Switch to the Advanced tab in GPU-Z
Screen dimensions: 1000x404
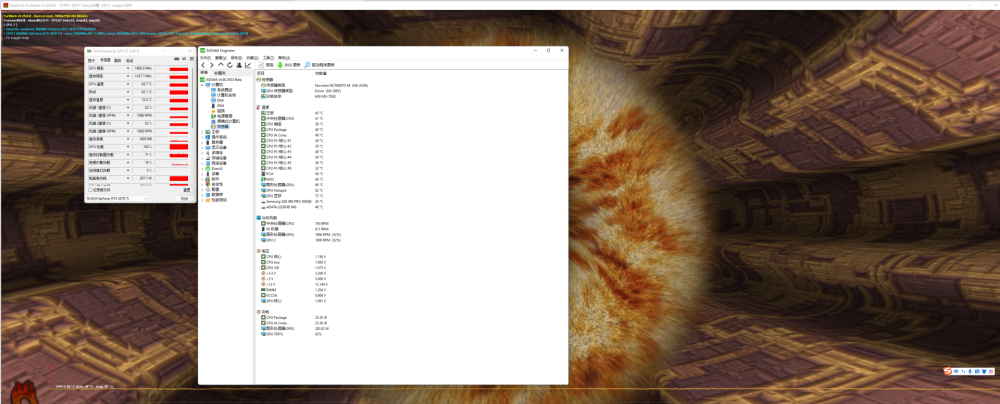pyautogui.click(x=117, y=60)
